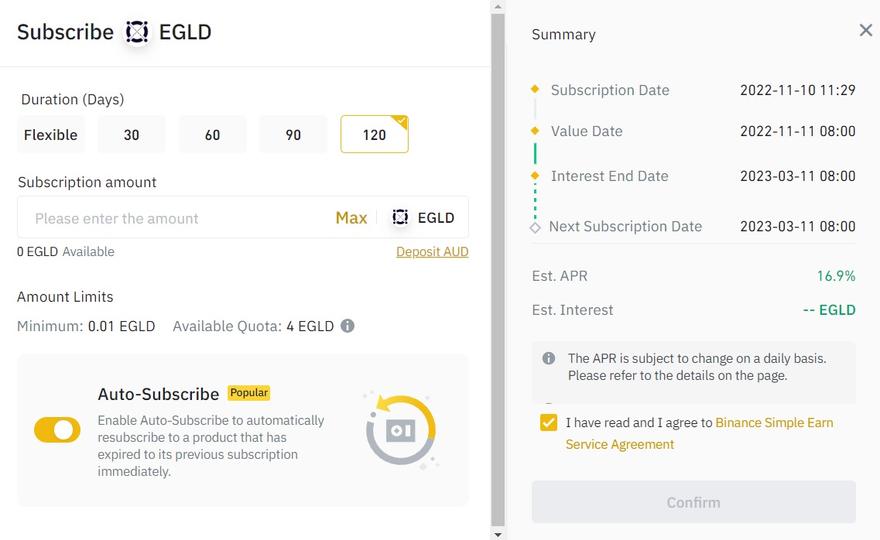
Task: Choose the 30 days duration
Action: tap(132, 135)
